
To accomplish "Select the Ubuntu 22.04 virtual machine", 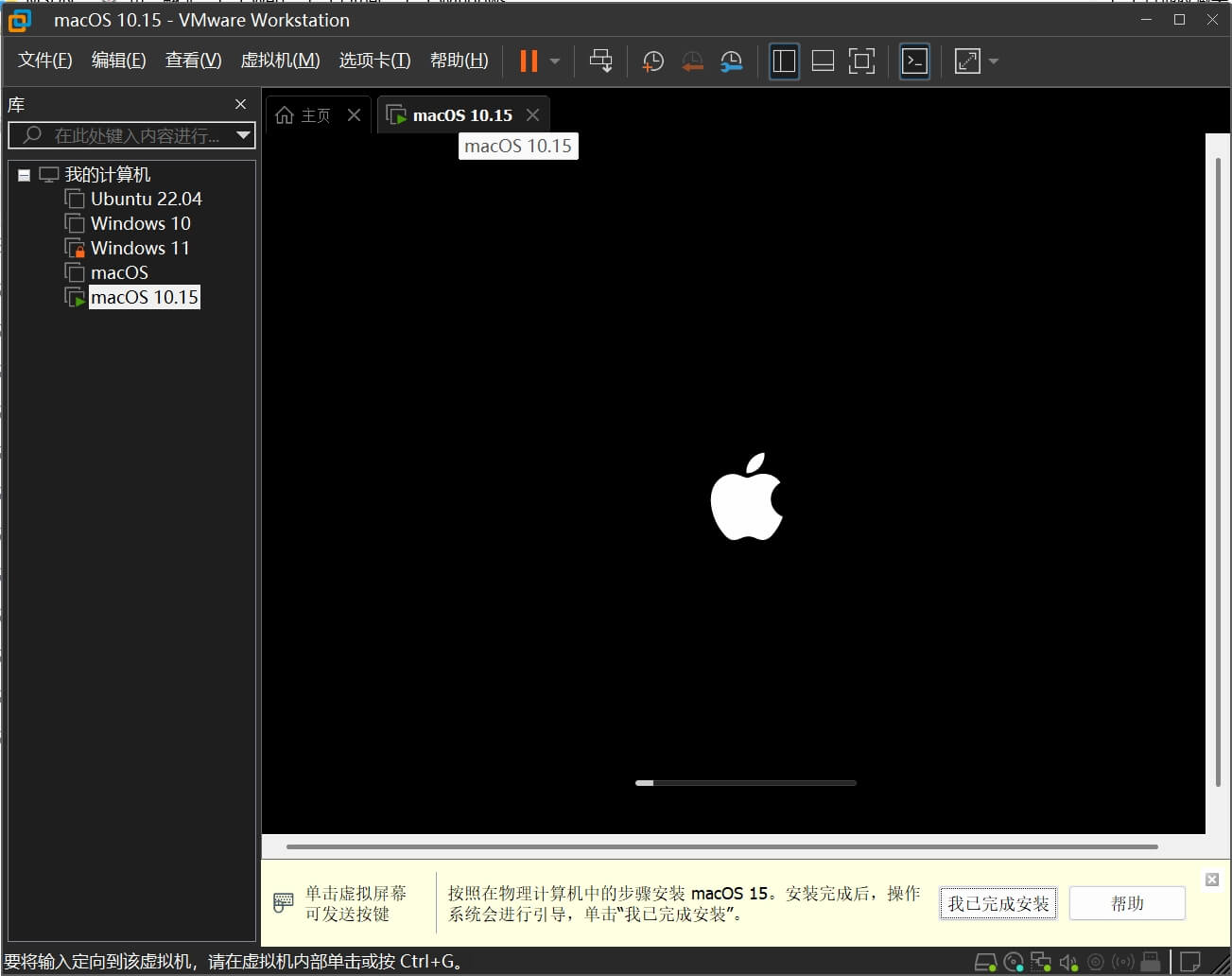I will pyautogui.click(x=146, y=199).
